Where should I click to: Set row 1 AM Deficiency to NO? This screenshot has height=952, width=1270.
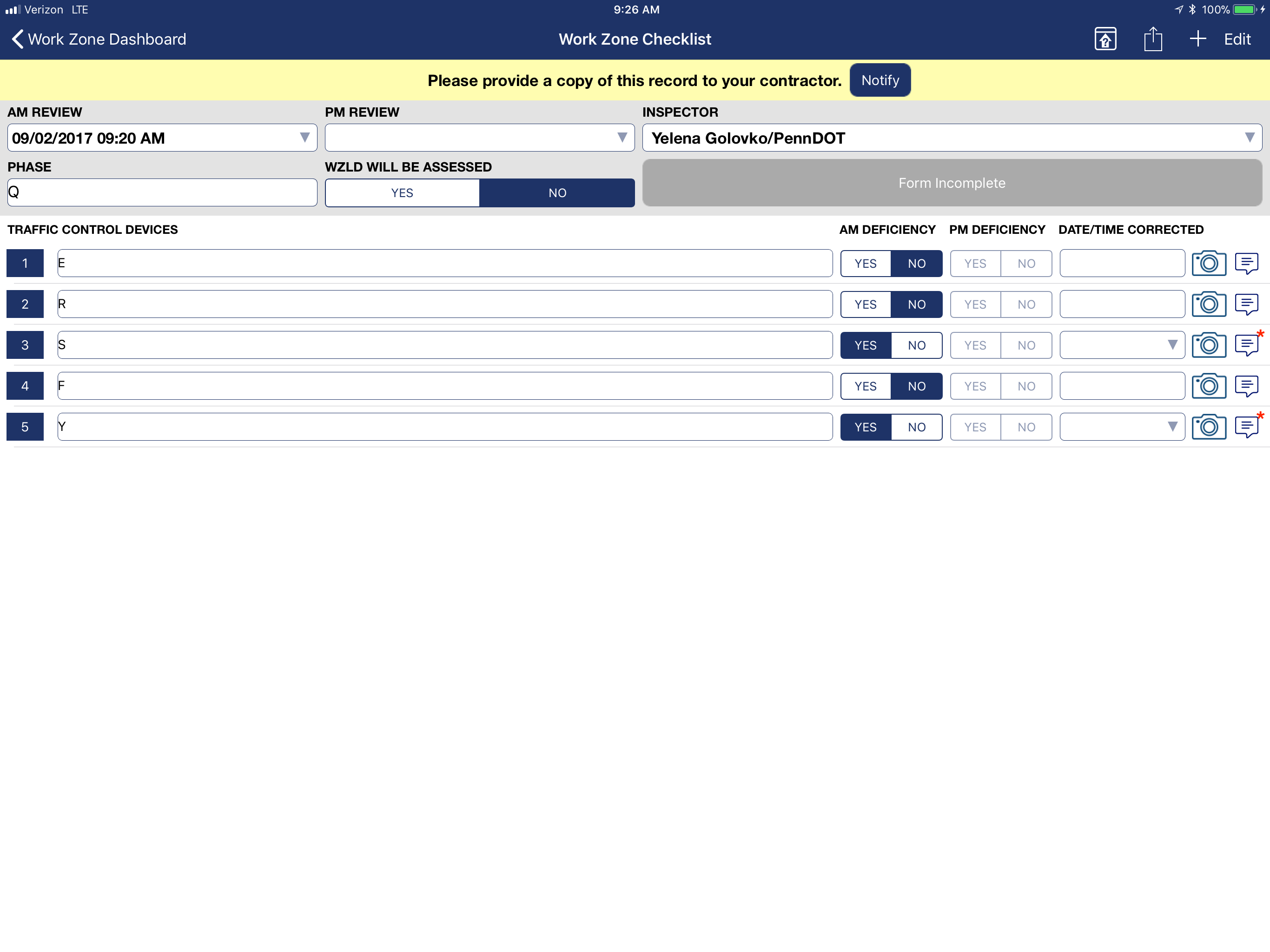[x=916, y=264]
